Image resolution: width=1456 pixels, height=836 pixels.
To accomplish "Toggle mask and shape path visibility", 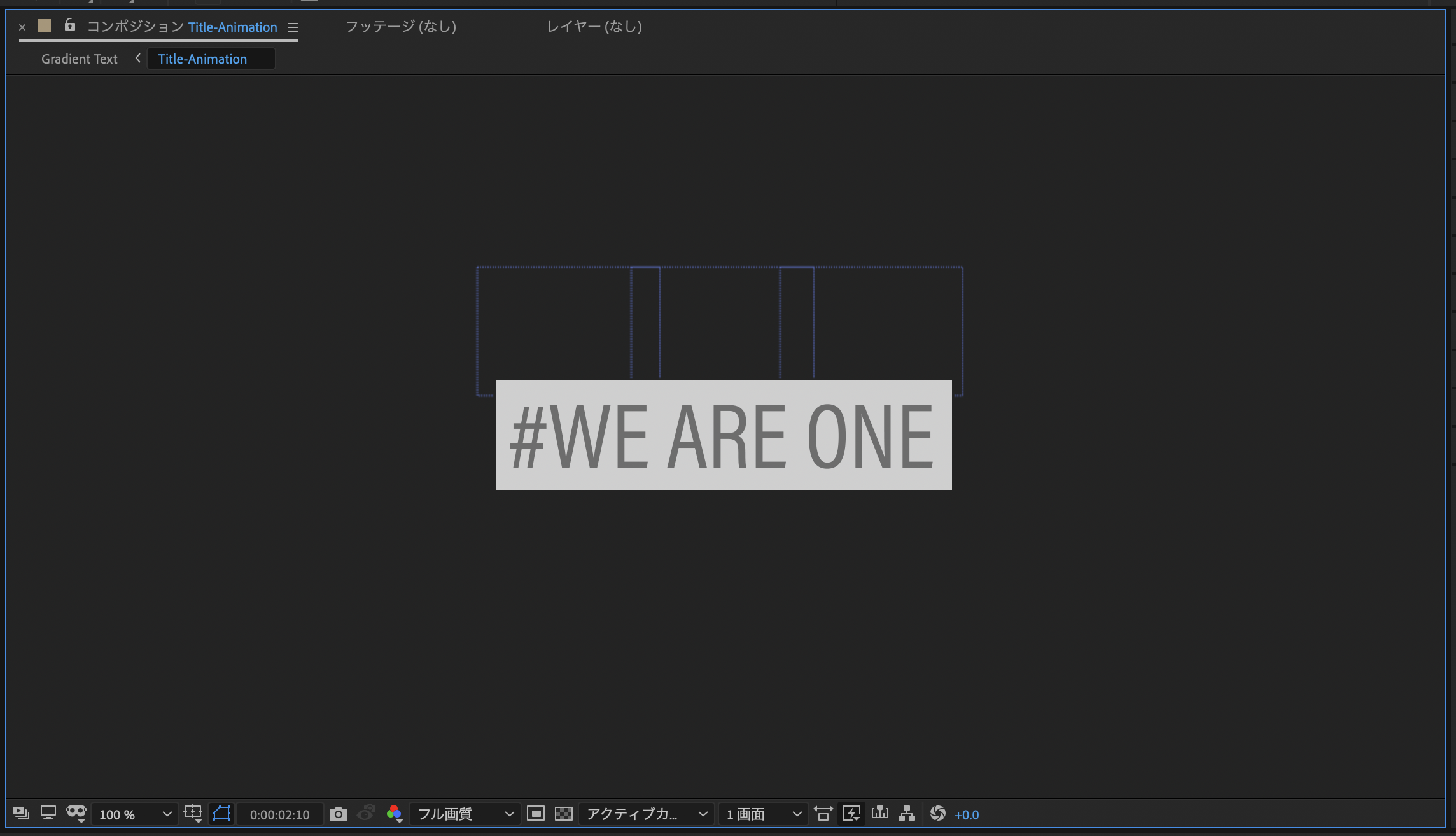I will tap(221, 814).
